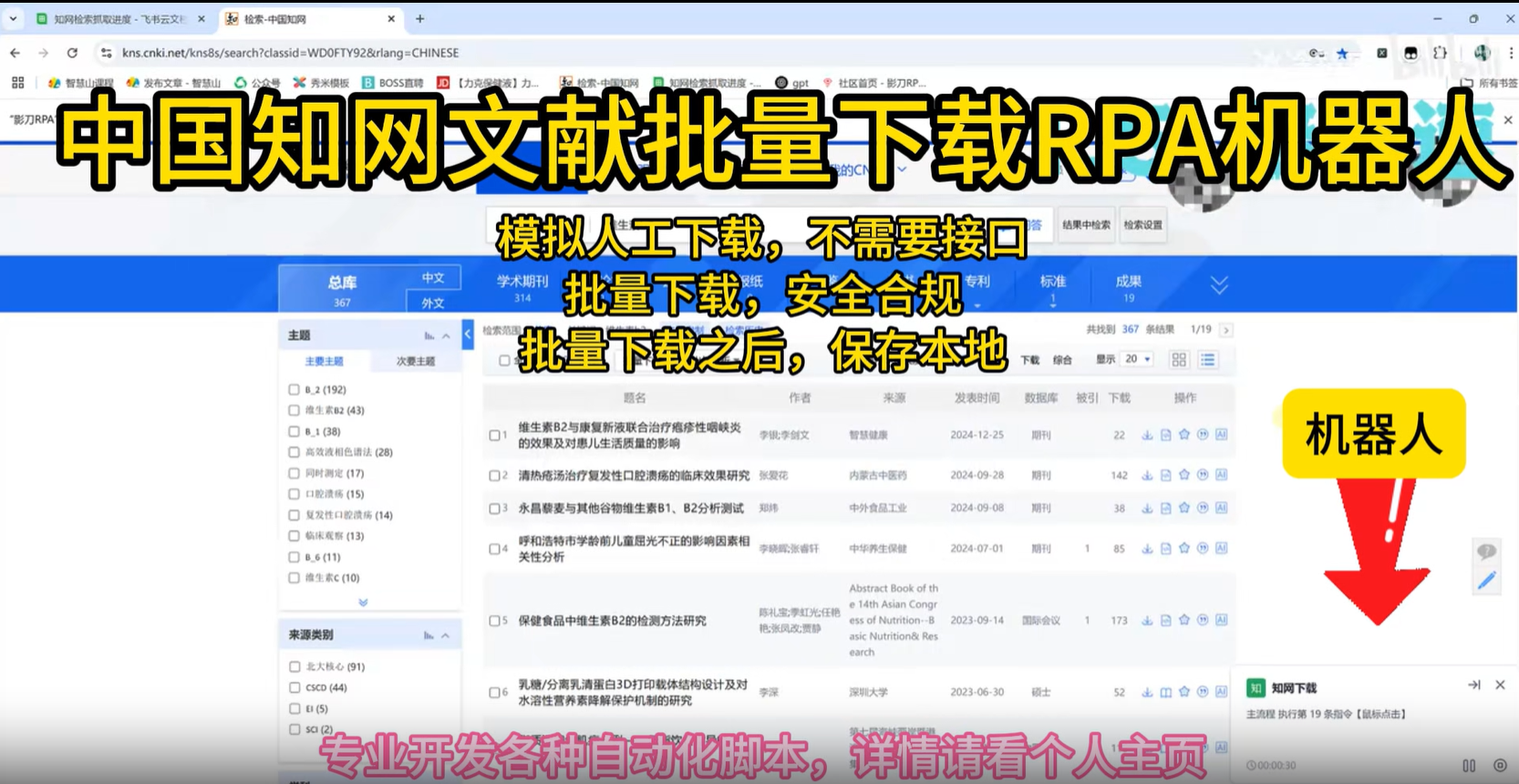The width and height of the screenshot is (1519, 784).
Task: Open article 保健食品中维生素B2的检测方法研究
Action: (x=612, y=621)
